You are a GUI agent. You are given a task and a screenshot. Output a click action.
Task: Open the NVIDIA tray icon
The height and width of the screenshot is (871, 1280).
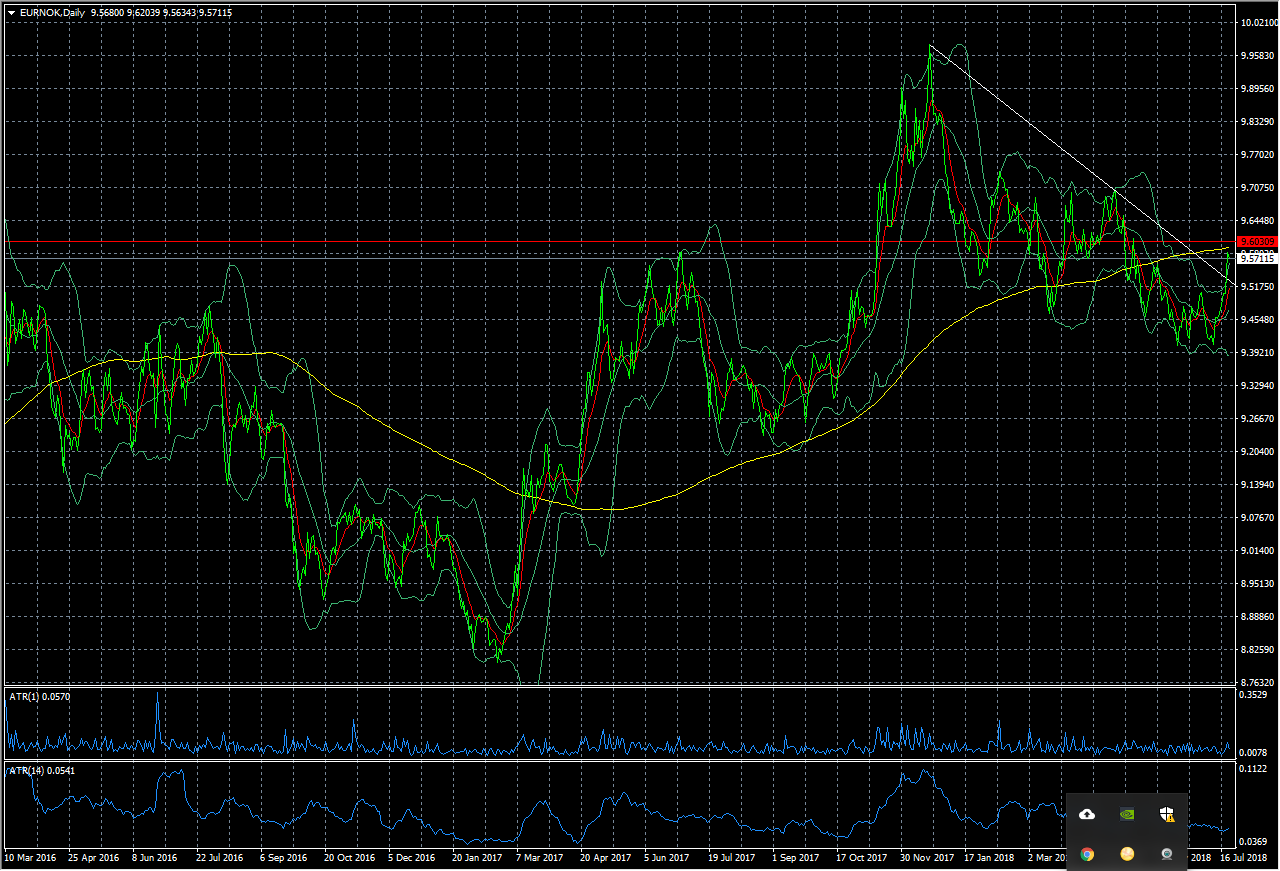tap(1127, 815)
